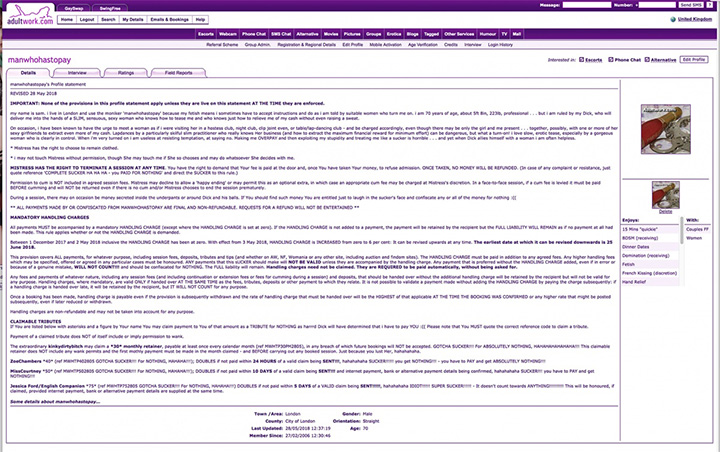The image size is (720, 452).
Task: Switch to the Ratings tab
Action: 126,73
